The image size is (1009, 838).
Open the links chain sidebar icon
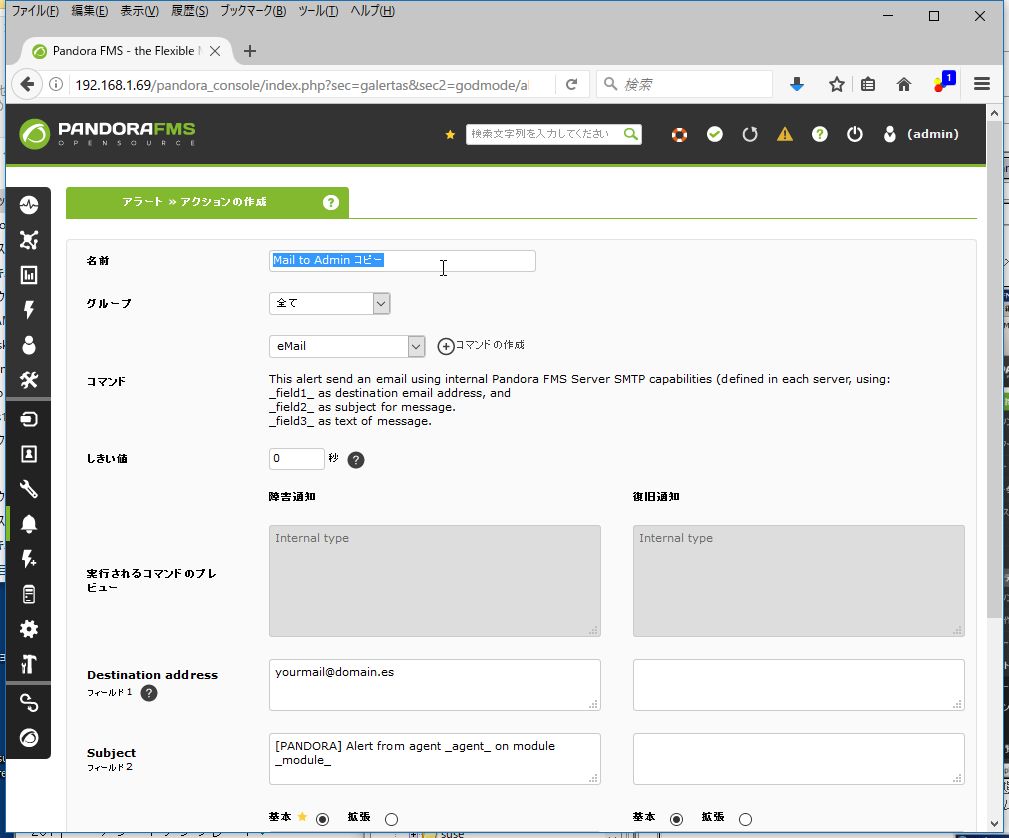click(x=29, y=703)
